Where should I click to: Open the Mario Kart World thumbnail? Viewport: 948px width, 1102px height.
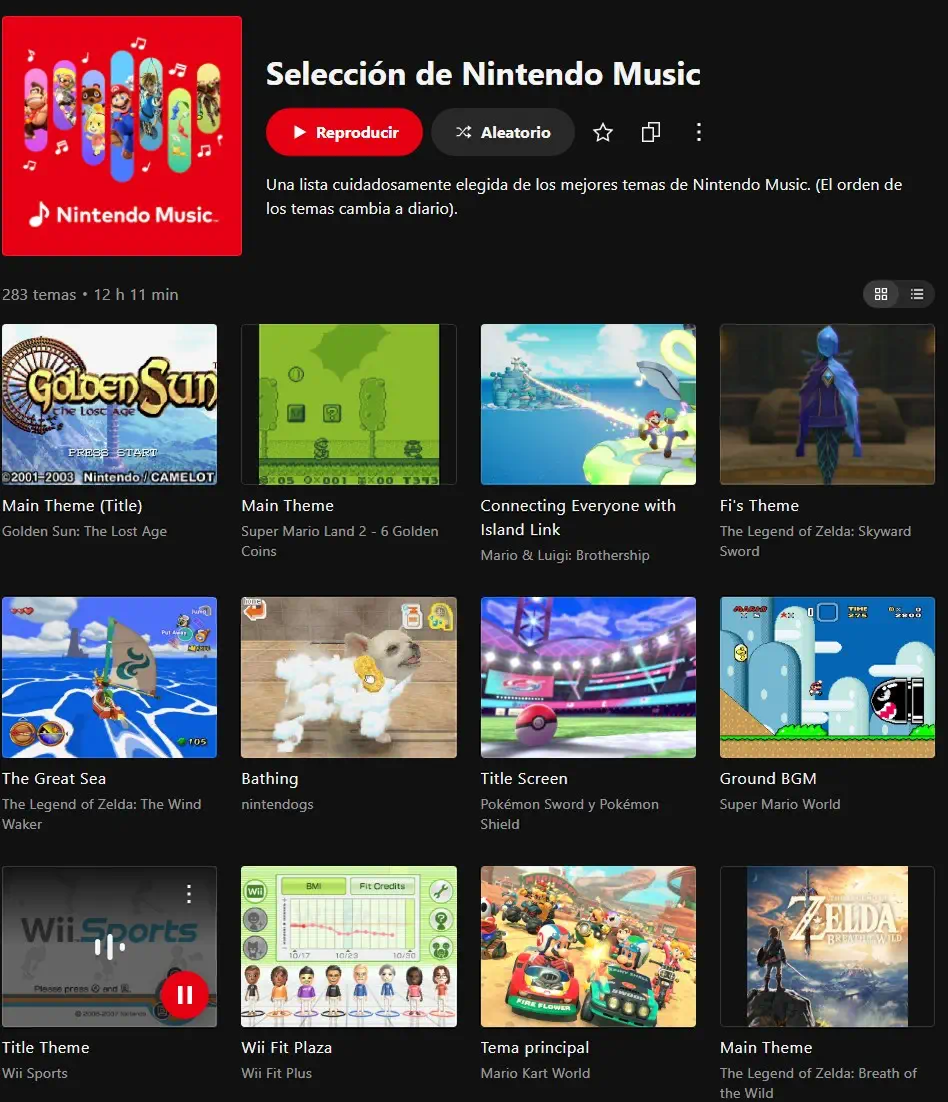[588, 947]
